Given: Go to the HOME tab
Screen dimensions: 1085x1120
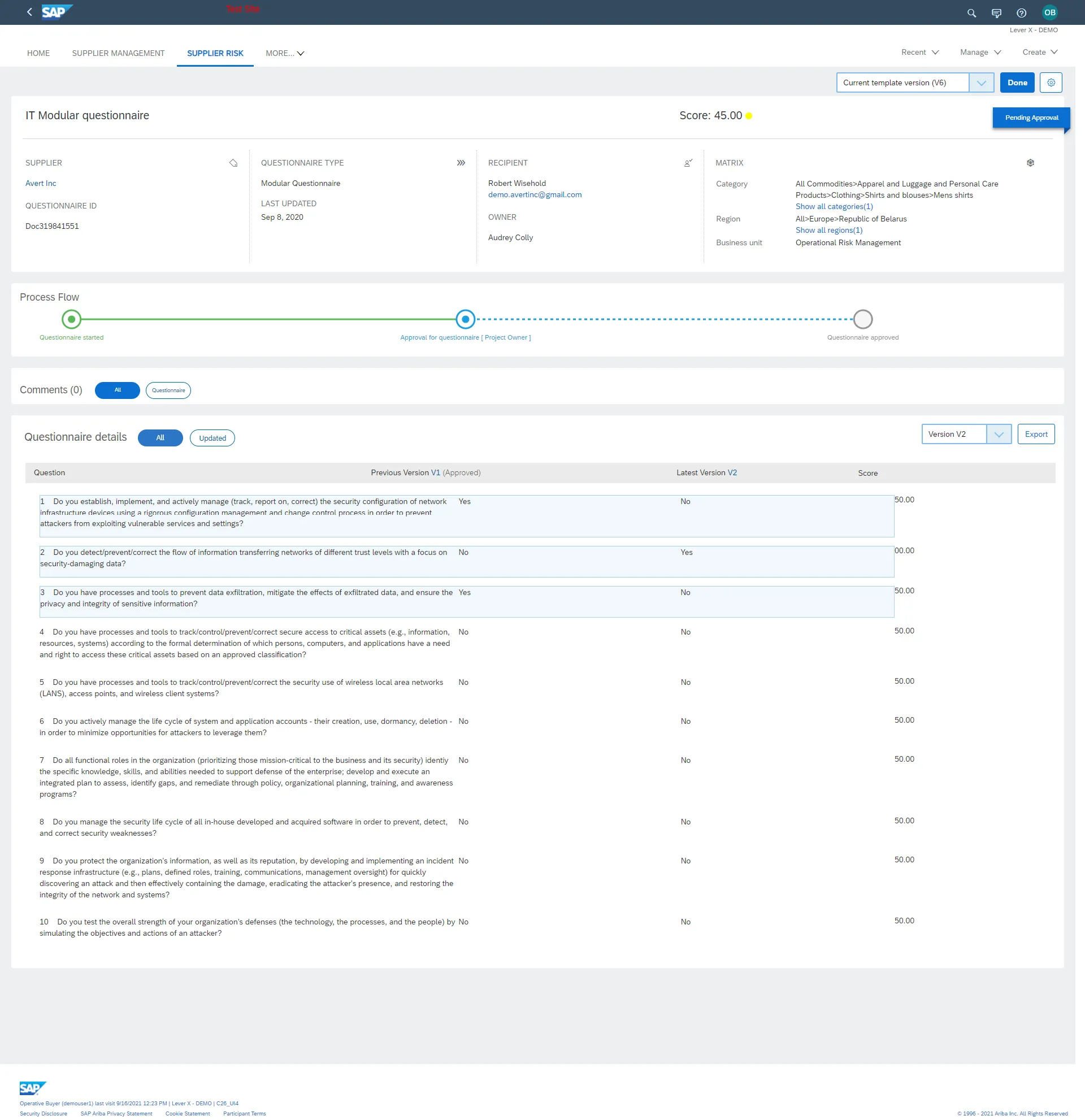Looking at the screenshot, I should coord(38,53).
